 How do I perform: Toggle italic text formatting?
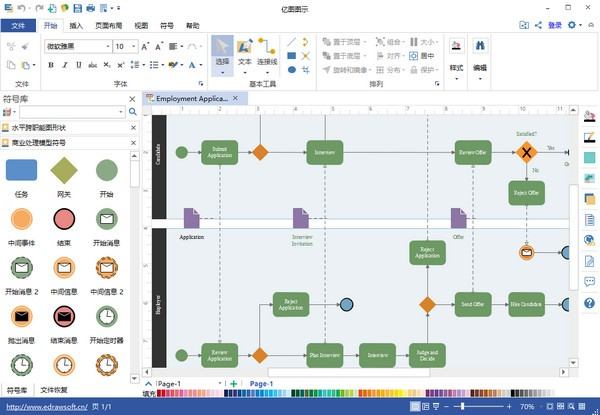64,66
